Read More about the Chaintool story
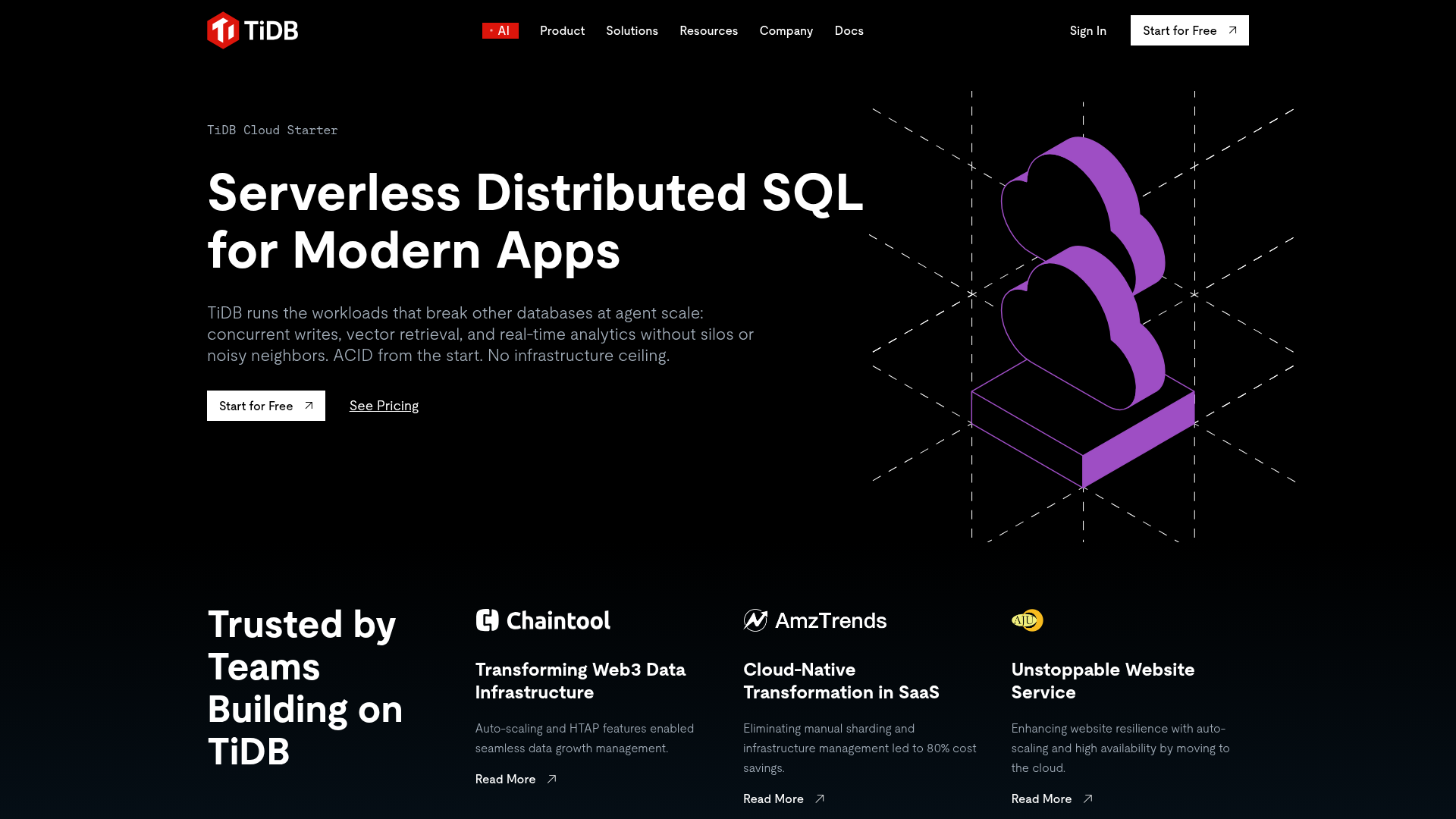 pos(516,779)
